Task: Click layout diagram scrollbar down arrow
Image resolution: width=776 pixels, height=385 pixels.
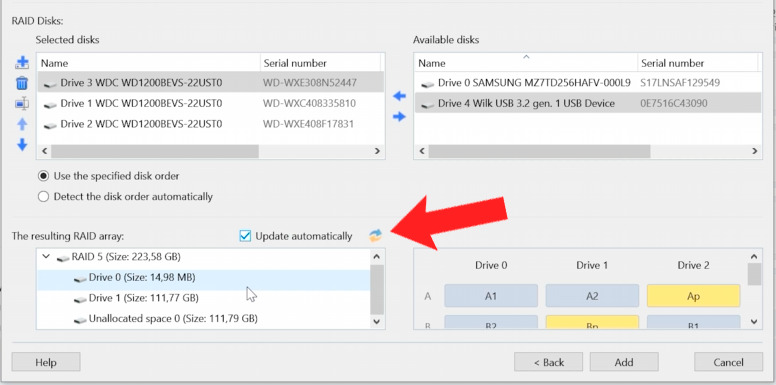Action: [754, 322]
